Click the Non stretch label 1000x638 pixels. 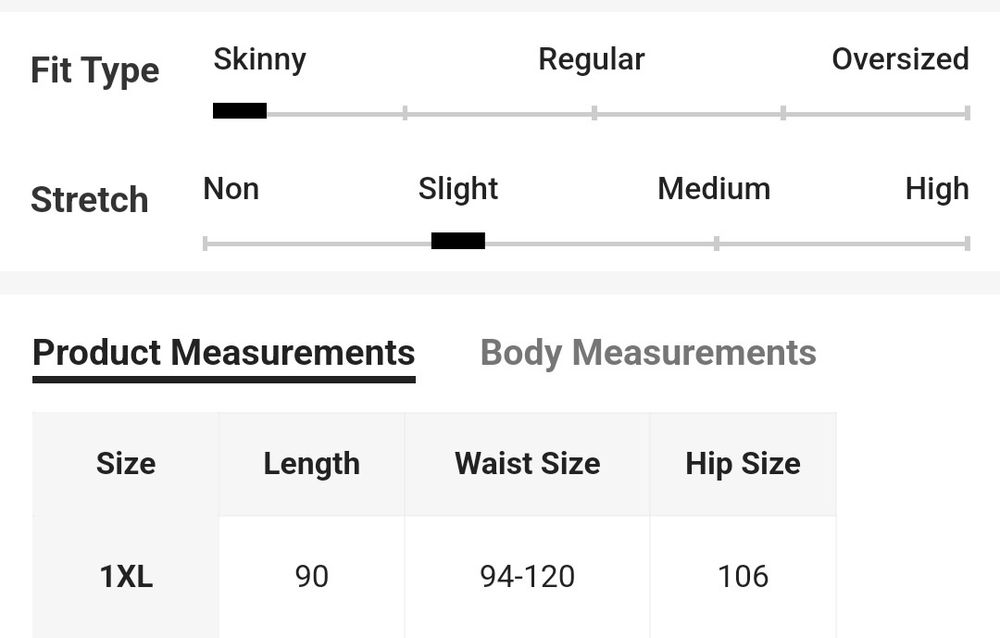pos(231,189)
